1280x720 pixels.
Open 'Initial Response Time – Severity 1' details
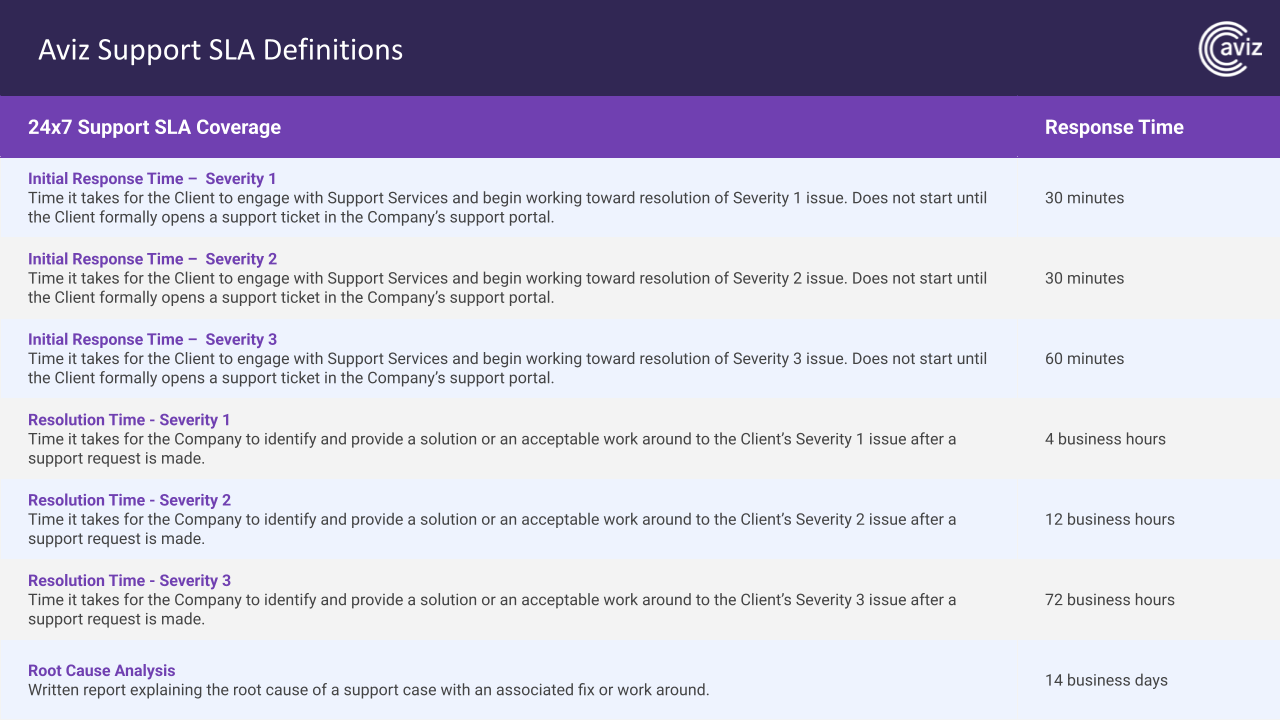(152, 178)
